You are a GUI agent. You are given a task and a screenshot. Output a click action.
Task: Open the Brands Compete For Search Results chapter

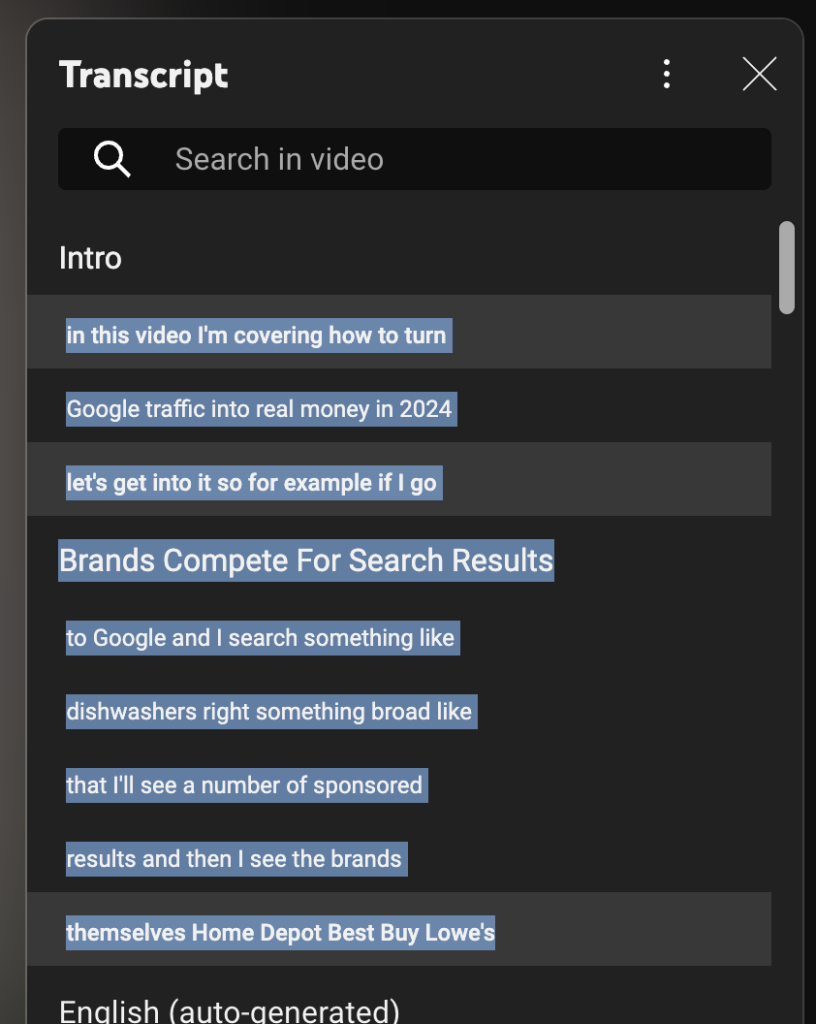click(305, 561)
